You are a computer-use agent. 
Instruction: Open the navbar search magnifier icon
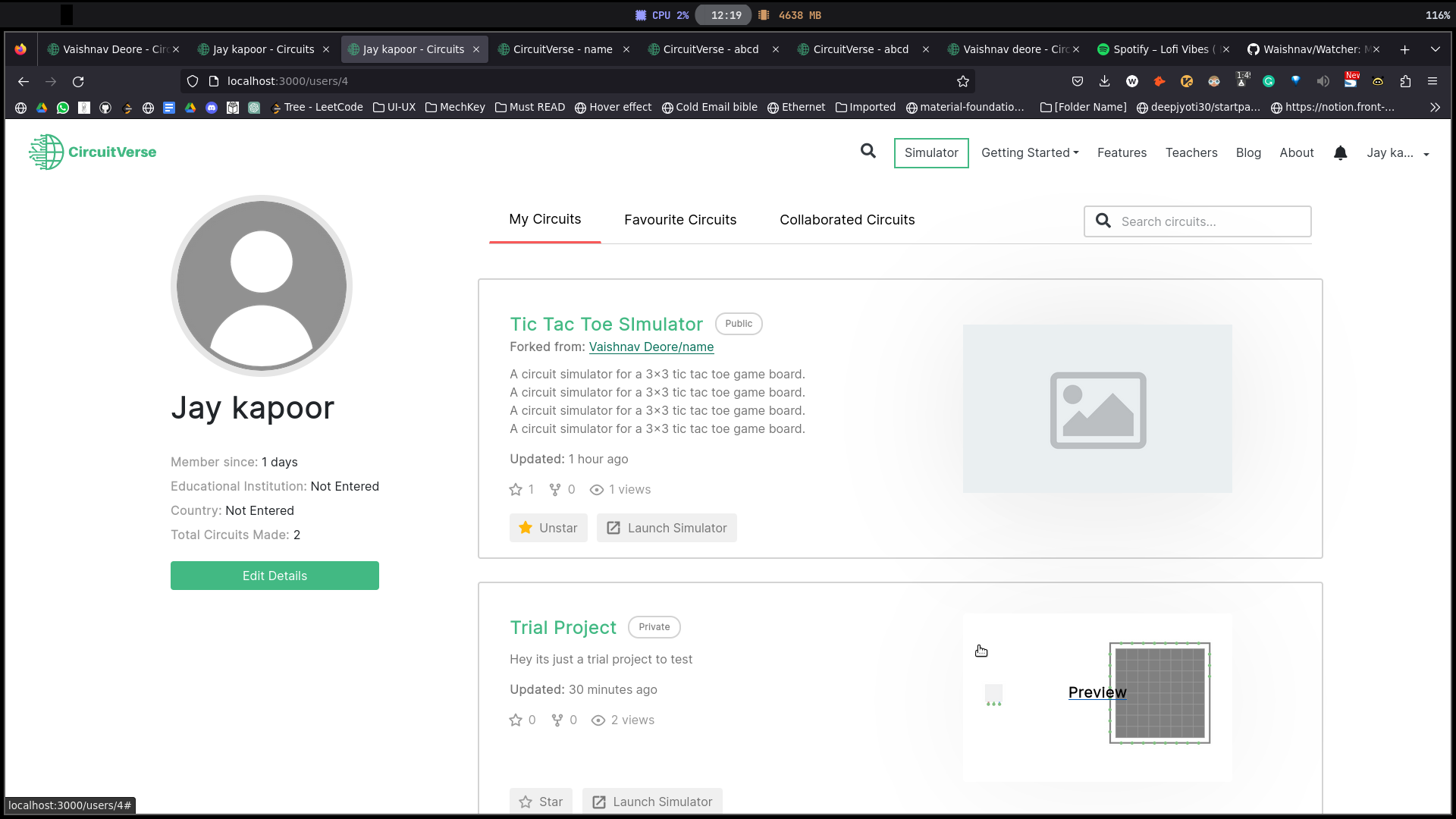(868, 151)
